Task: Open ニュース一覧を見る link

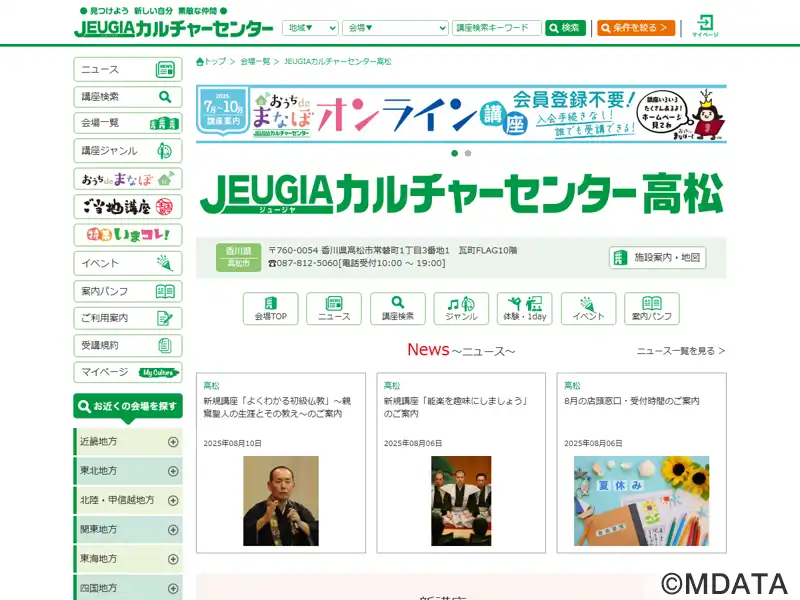Action: pyautogui.click(x=681, y=351)
